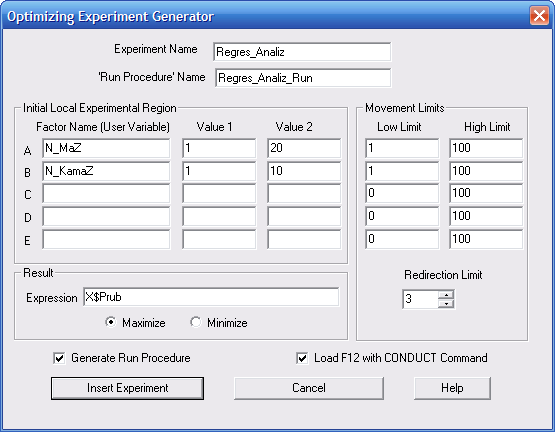Click the Redirection Limit value field
The image size is (555, 432).
420,299
